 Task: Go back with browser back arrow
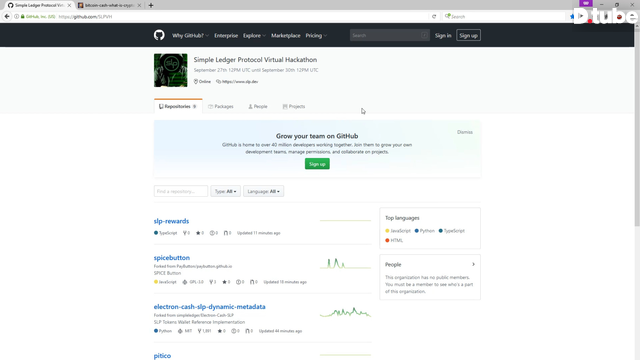[x=7, y=16]
